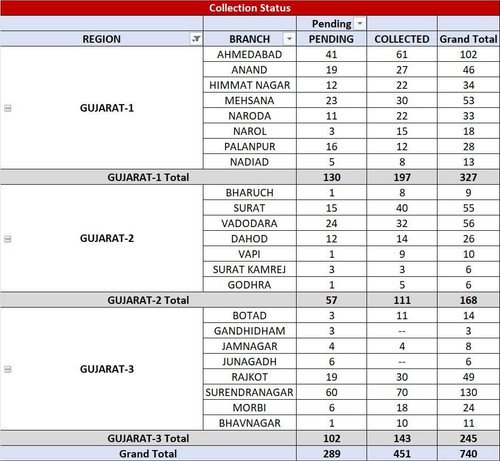Image resolution: width=500 pixels, height=461 pixels.
Task: Select GANDHIDHAM empty collected cell
Action: [x=402, y=331]
